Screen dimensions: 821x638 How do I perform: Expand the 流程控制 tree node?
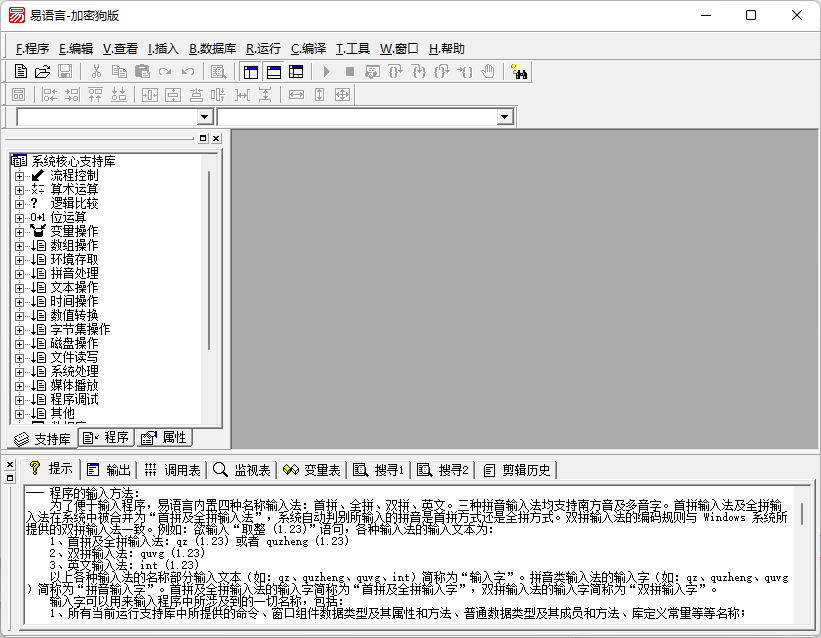pyautogui.click(x=19, y=175)
